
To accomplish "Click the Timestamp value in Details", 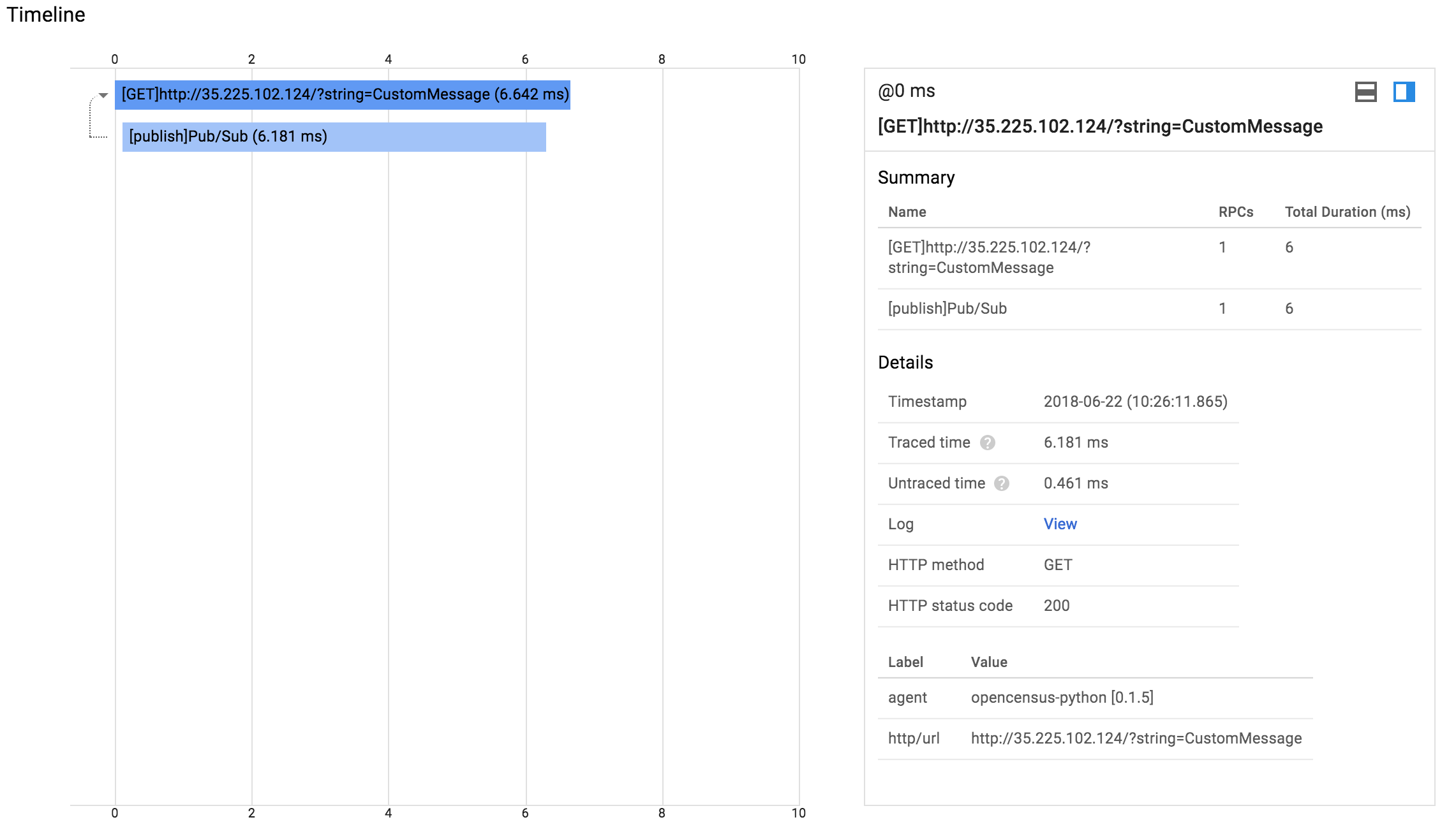I will pyautogui.click(x=1135, y=402).
